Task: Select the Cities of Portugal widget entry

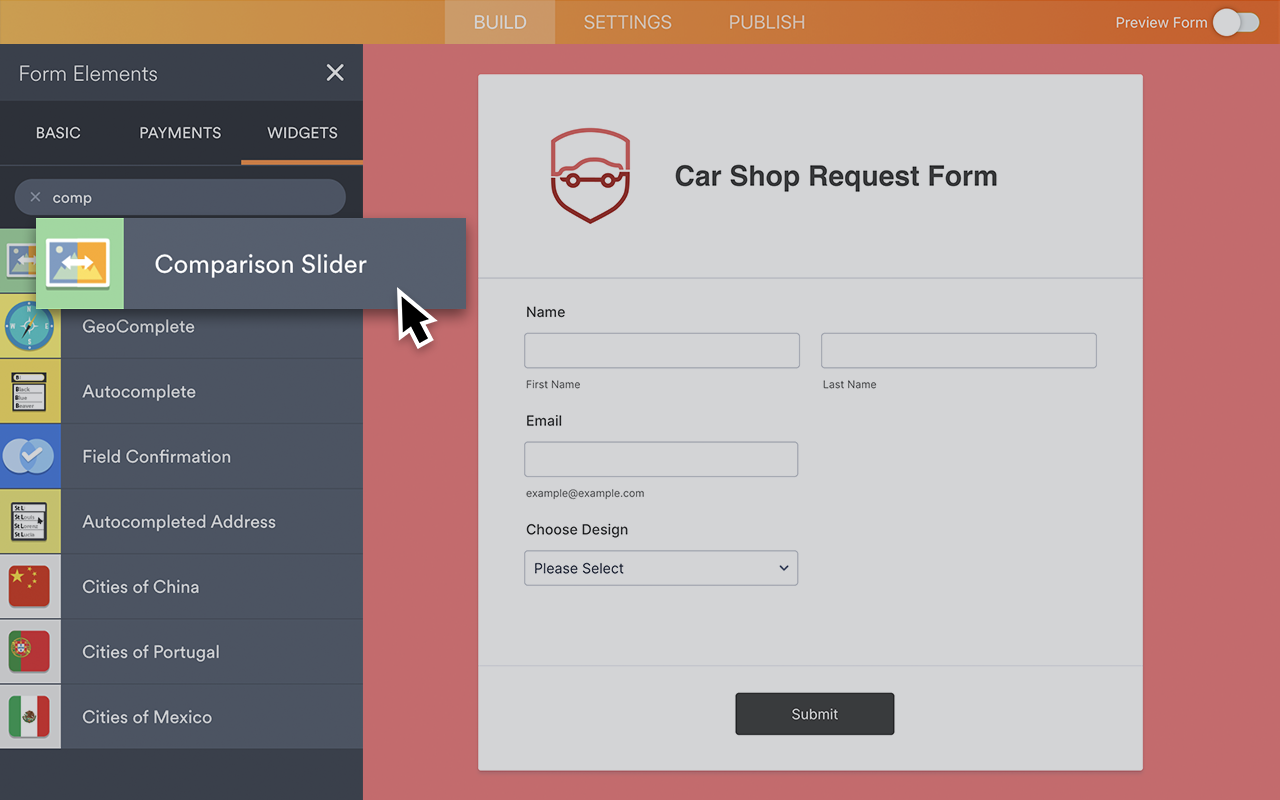Action: pyautogui.click(x=150, y=651)
